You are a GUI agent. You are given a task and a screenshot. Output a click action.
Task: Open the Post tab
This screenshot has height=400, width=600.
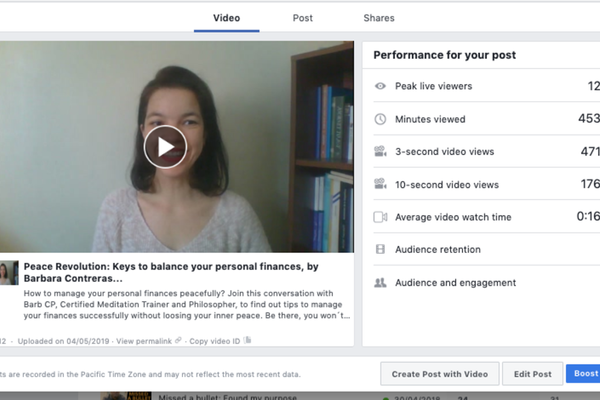303,18
